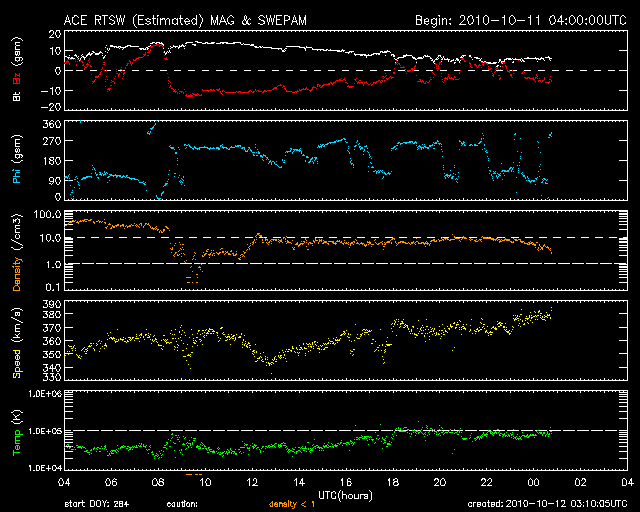Viewport: 640px width, 512px height.
Task: Click the '90' value on the Phi axis
Action: tap(55, 180)
